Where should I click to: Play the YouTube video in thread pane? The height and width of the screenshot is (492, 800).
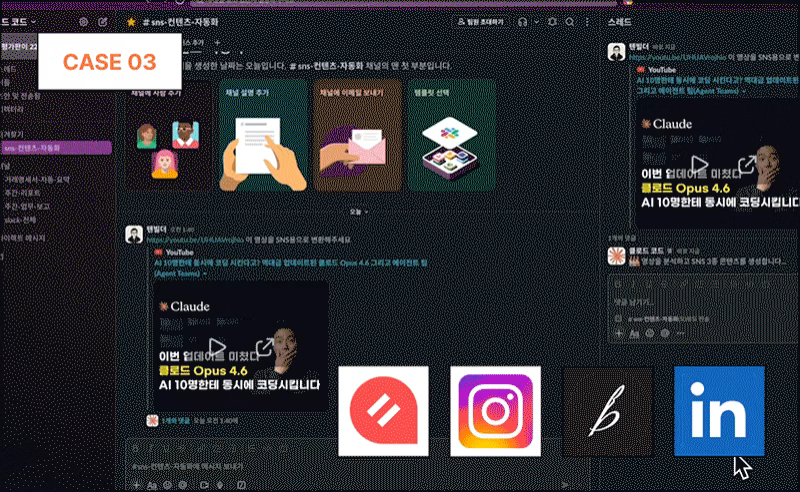(699, 164)
